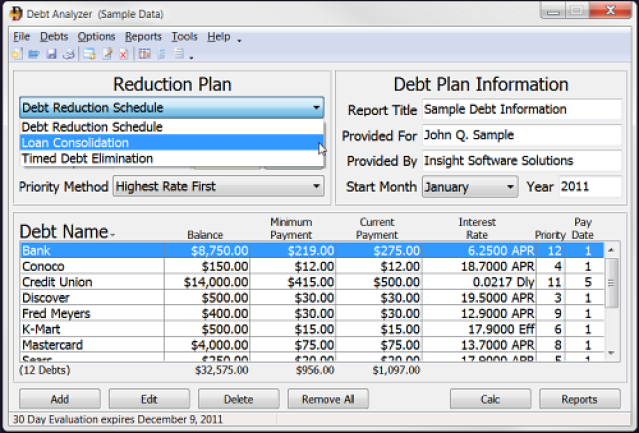Click into the Report Title field
Image resolution: width=639 pixels, height=433 pixels.
tap(522, 109)
